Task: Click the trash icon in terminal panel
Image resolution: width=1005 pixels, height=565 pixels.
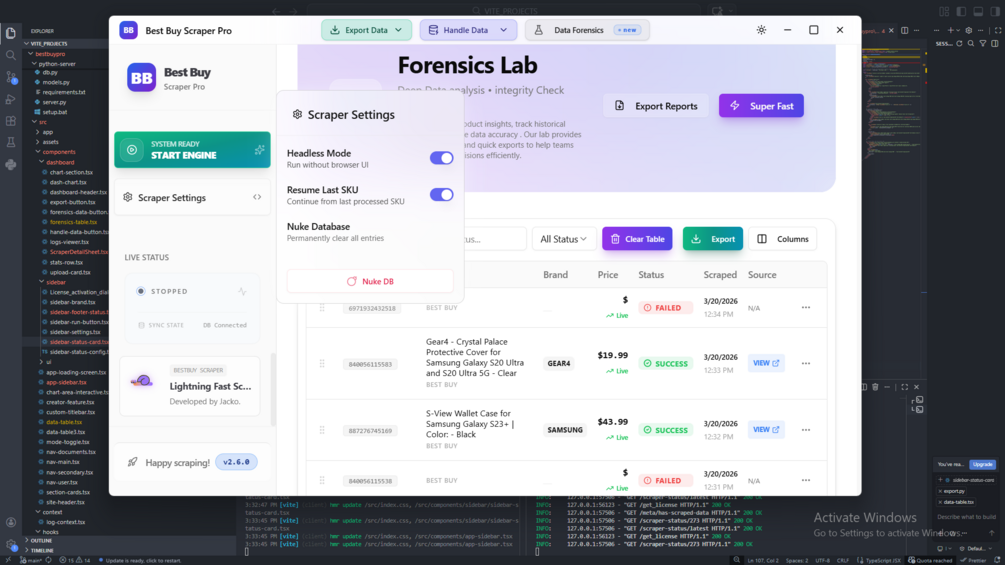Action: tap(875, 387)
